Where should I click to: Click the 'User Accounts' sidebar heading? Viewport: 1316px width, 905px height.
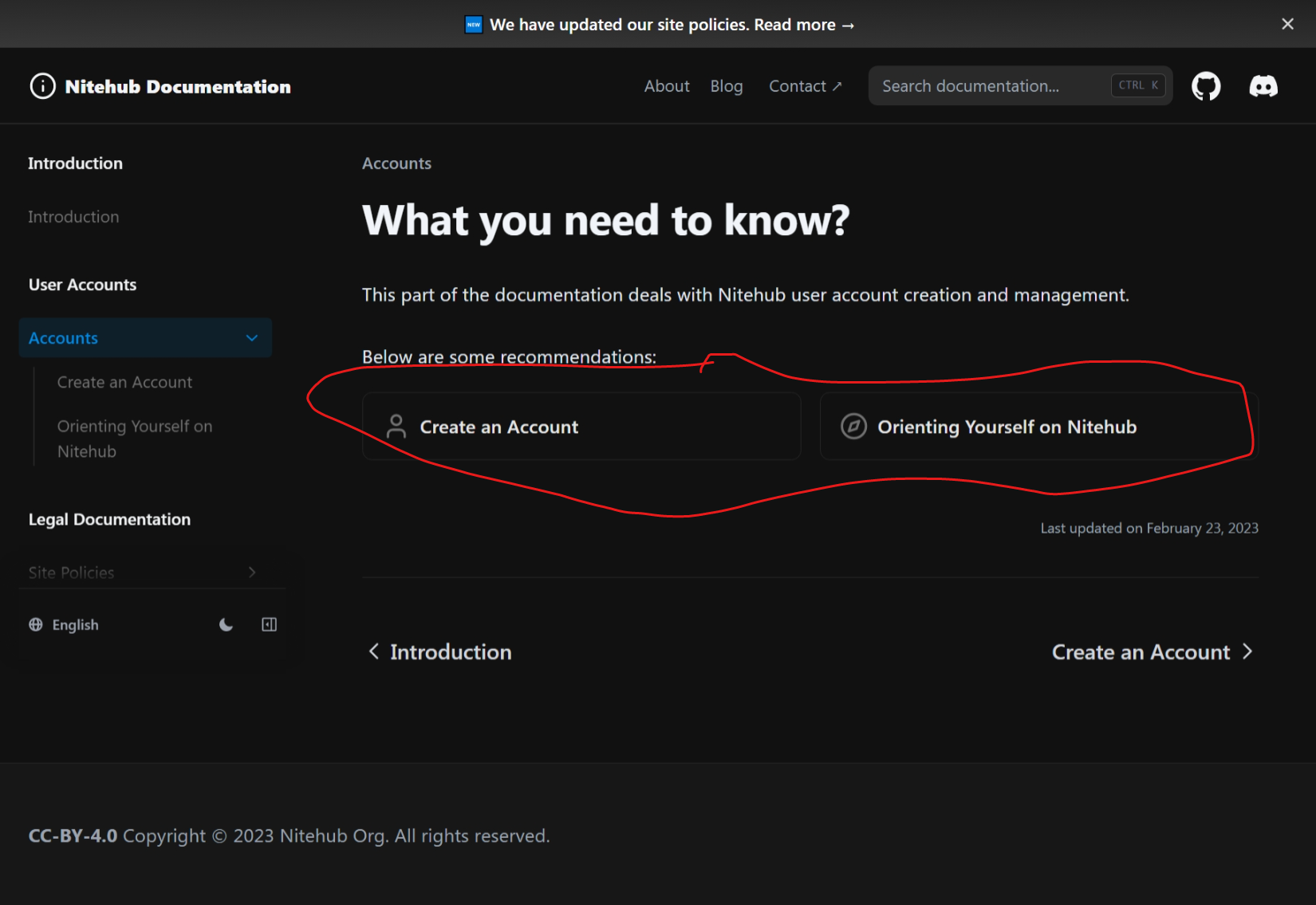[x=83, y=285]
